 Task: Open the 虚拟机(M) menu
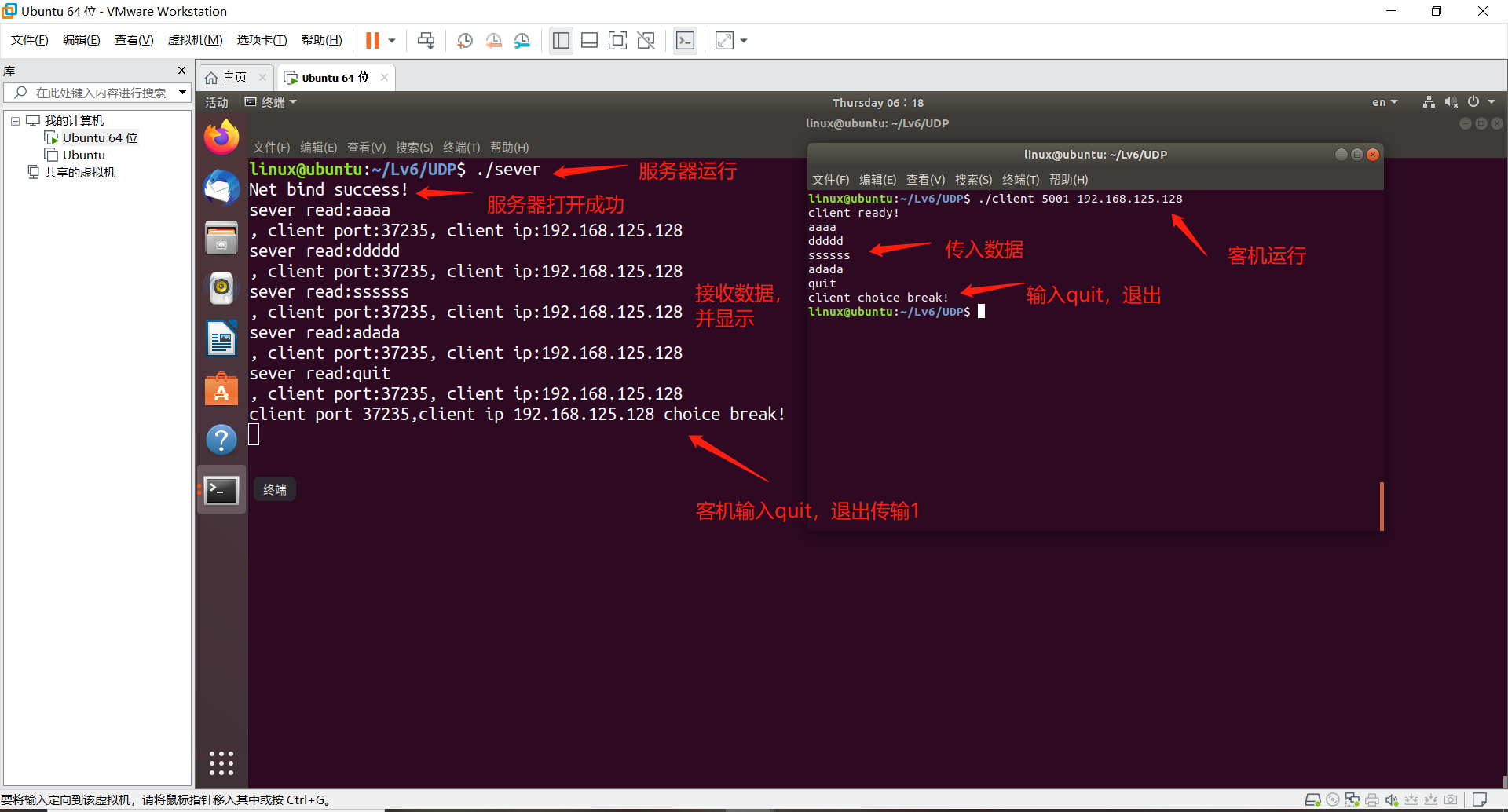tap(195, 40)
